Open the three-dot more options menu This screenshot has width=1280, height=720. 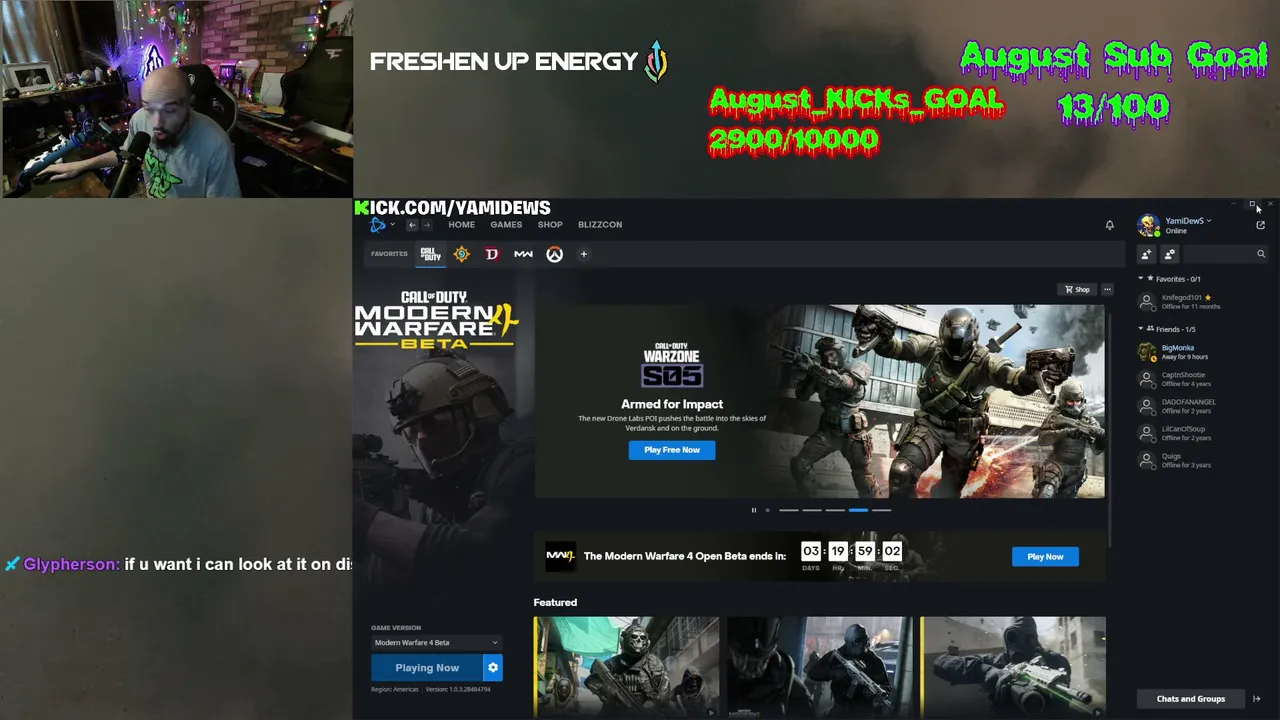pyautogui.click(x=1107, y=290)
